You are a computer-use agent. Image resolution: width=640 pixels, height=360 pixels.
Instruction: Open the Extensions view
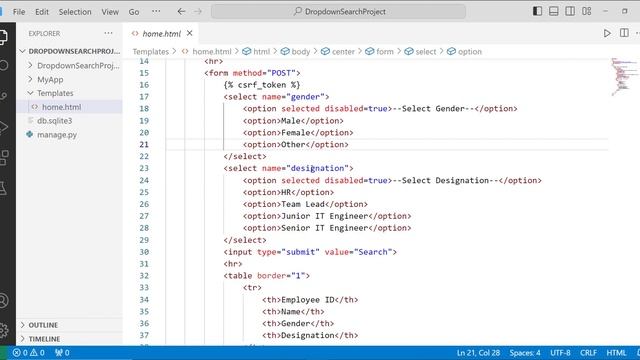3,158
